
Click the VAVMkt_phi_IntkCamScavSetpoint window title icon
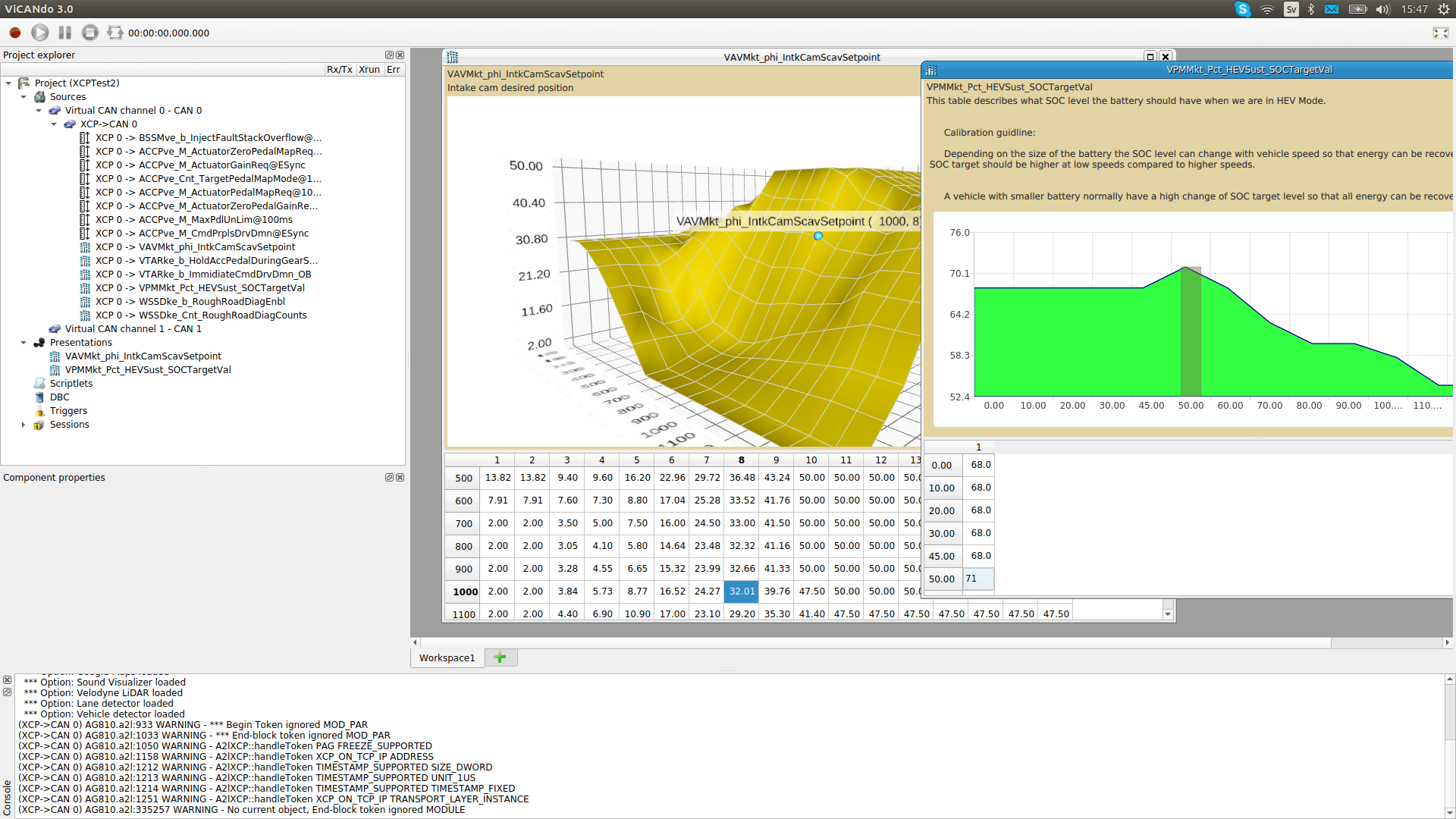click(453, 57)
